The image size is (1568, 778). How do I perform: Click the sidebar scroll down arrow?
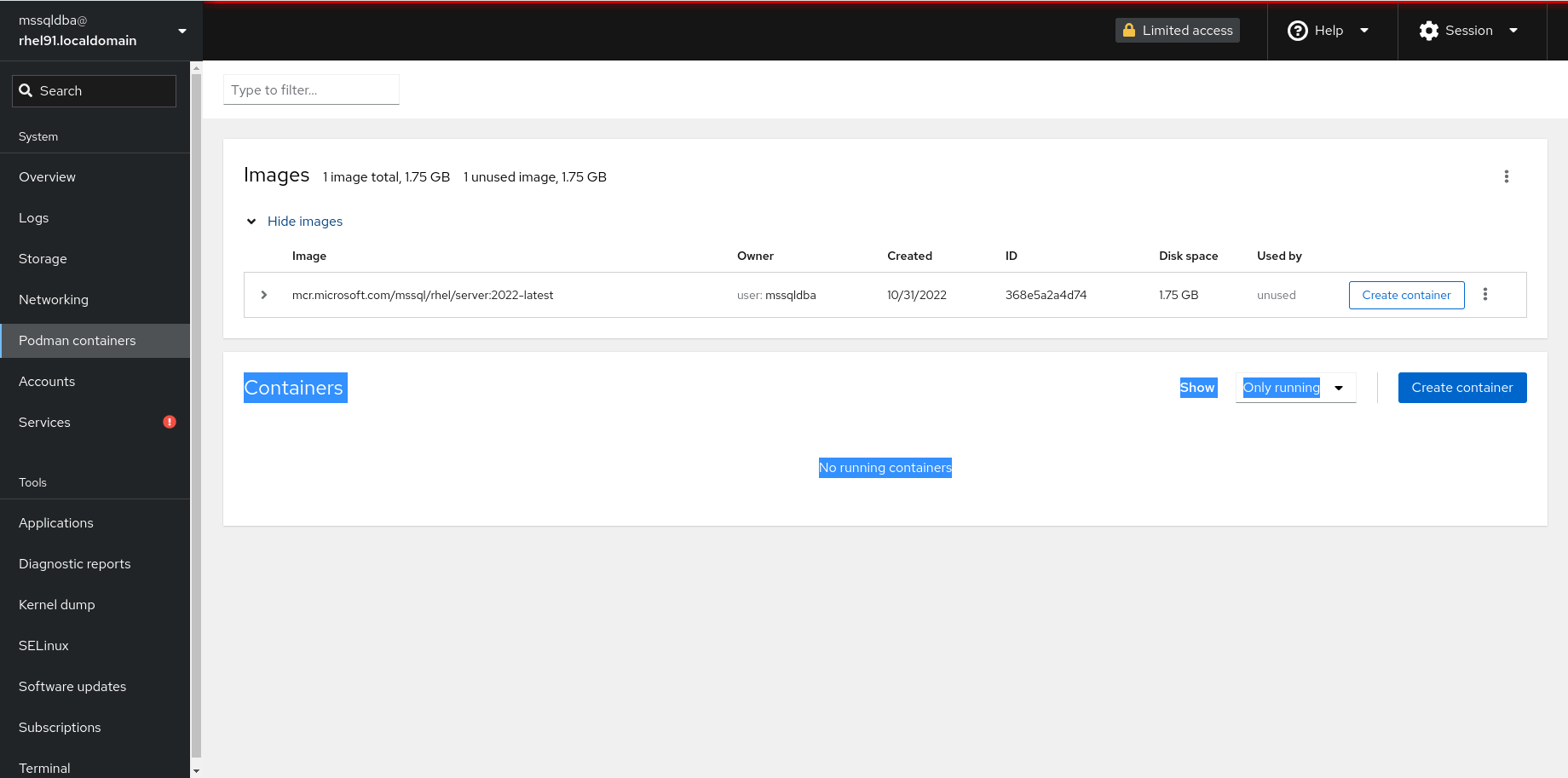(x=196, y=770)
